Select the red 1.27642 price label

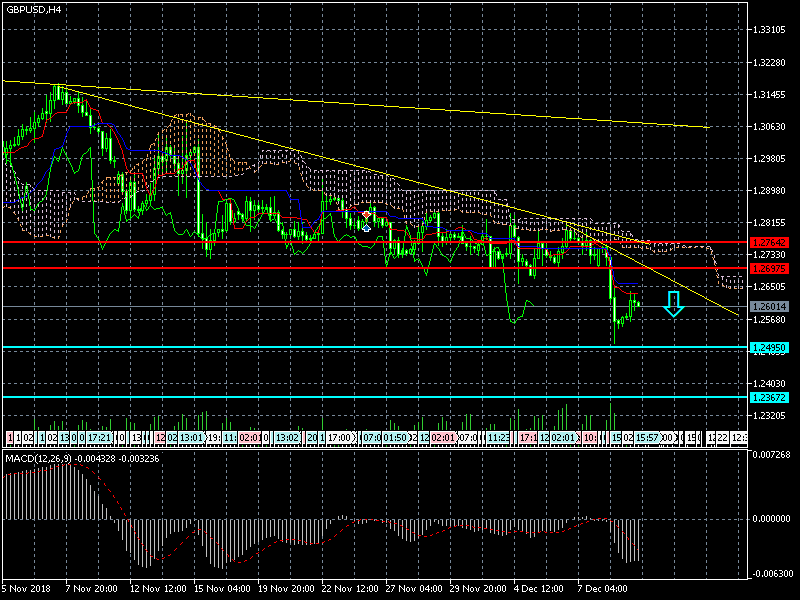[770, 242]
